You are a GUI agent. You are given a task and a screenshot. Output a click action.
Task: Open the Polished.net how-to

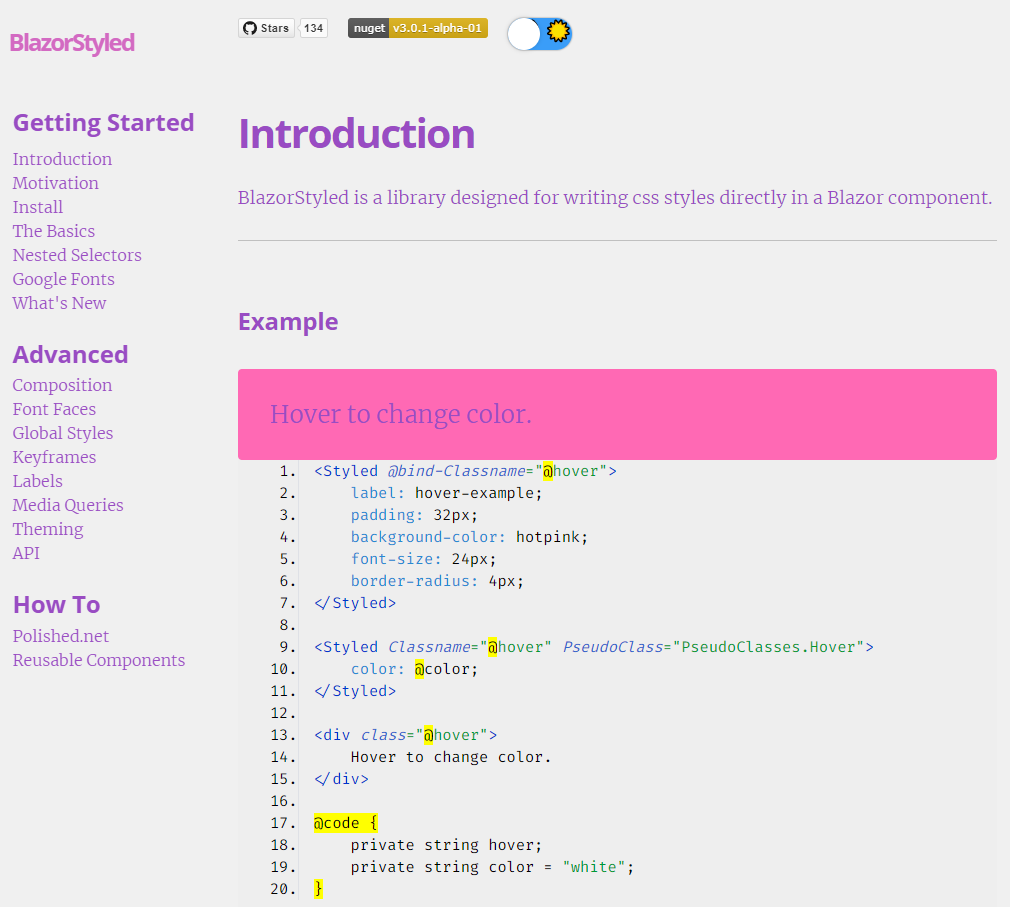pos(61,636)
